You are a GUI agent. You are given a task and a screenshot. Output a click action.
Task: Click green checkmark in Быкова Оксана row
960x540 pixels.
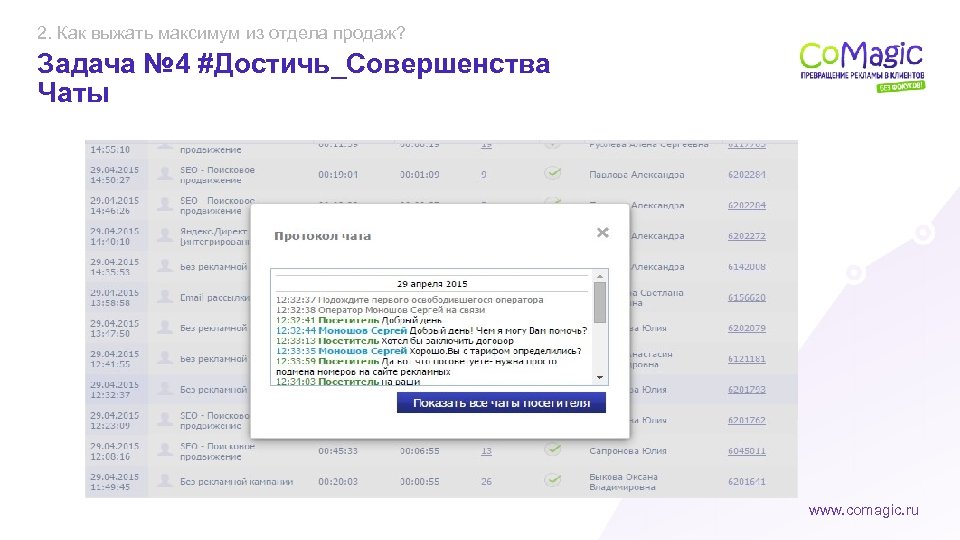pos(553,480)
